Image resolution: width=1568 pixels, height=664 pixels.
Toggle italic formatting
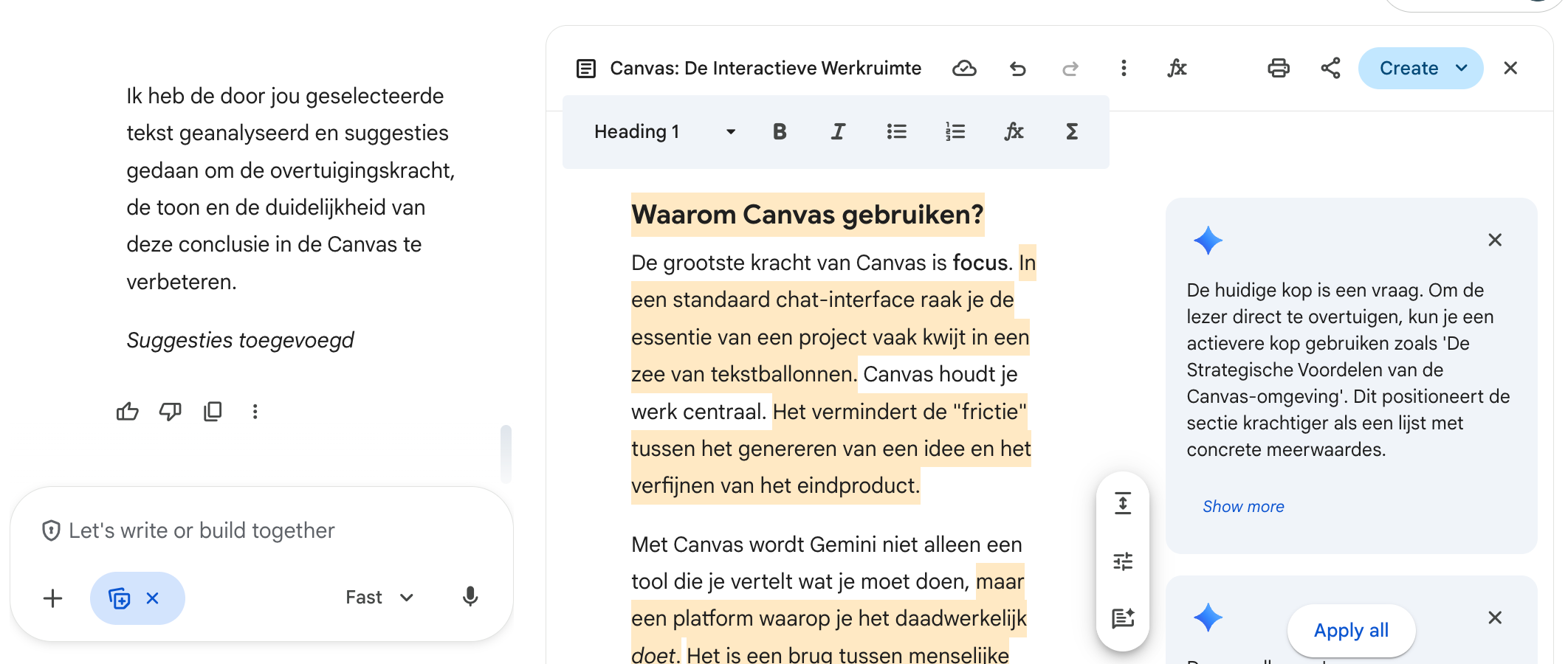[x=837, y=131]
